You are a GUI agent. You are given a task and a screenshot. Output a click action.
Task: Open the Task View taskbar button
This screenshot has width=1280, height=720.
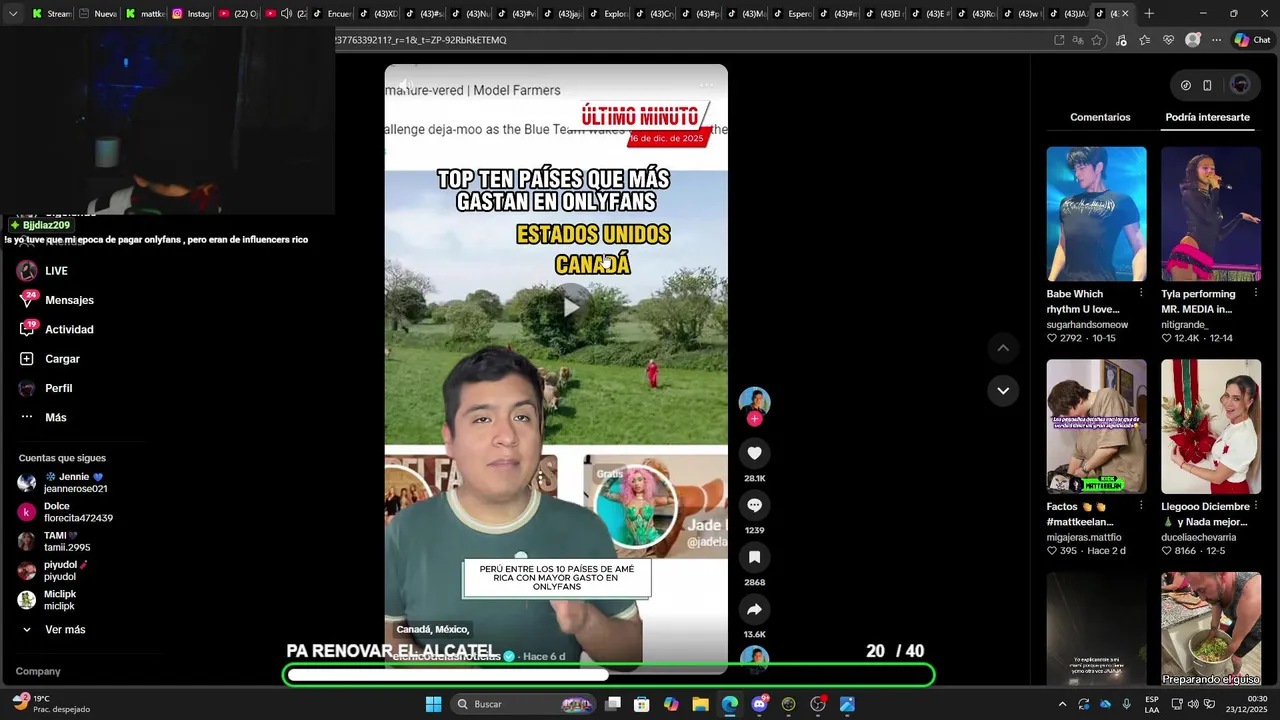(x=613, y=704)
